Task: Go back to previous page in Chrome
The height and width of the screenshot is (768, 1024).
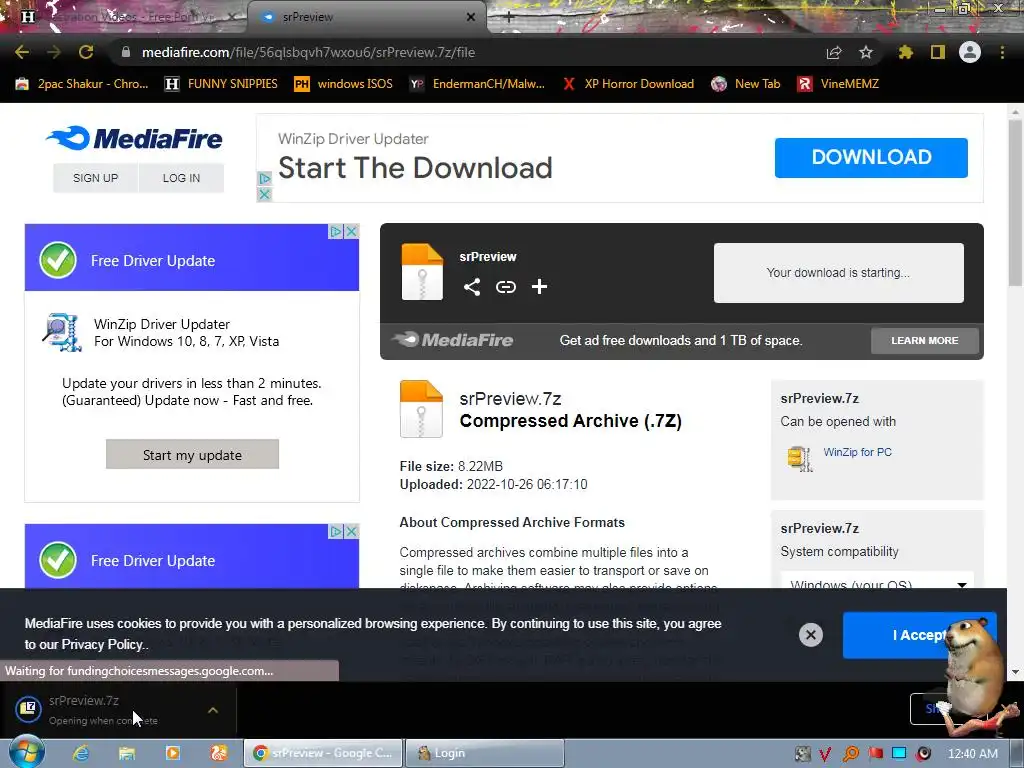Action: click(22, 52)
